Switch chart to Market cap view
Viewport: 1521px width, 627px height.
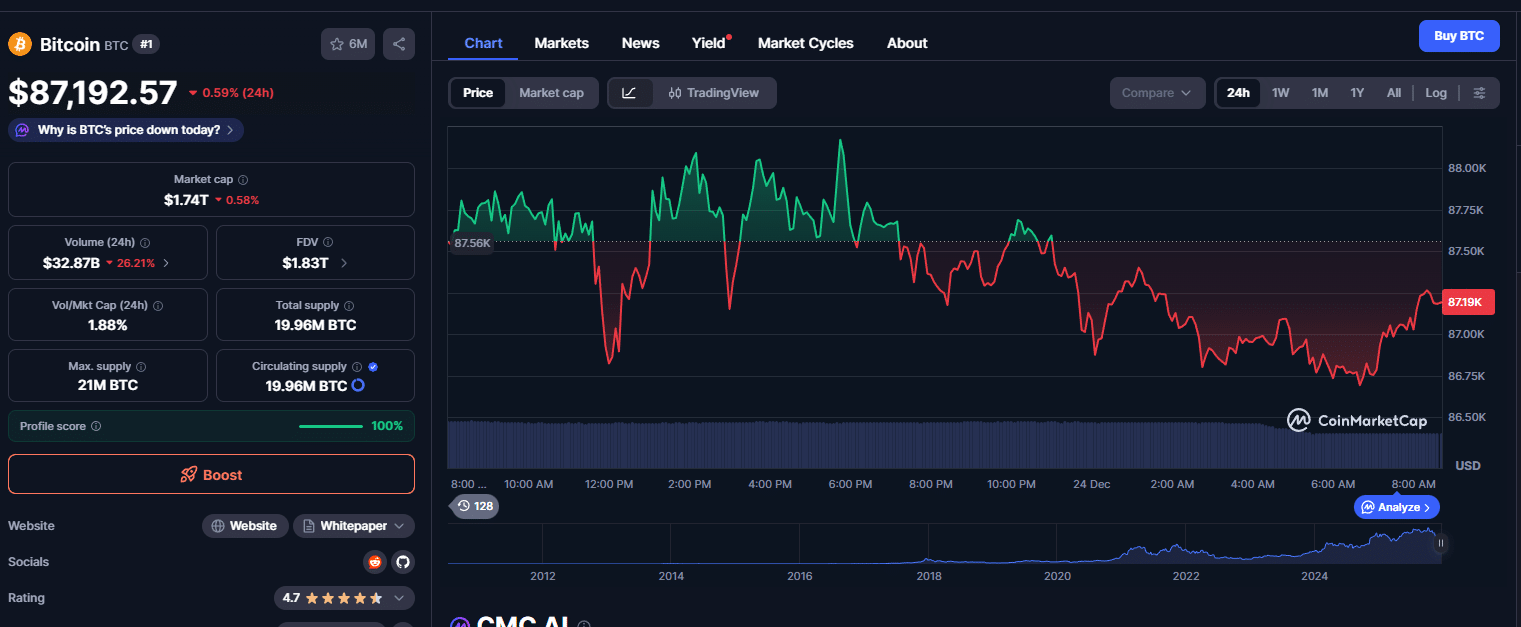pos(551,93)
